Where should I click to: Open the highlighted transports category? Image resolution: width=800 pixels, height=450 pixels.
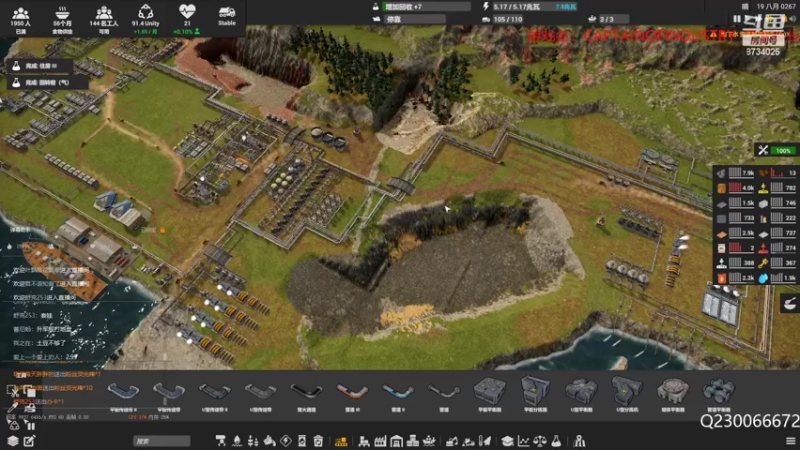click(x=341, y=441)
